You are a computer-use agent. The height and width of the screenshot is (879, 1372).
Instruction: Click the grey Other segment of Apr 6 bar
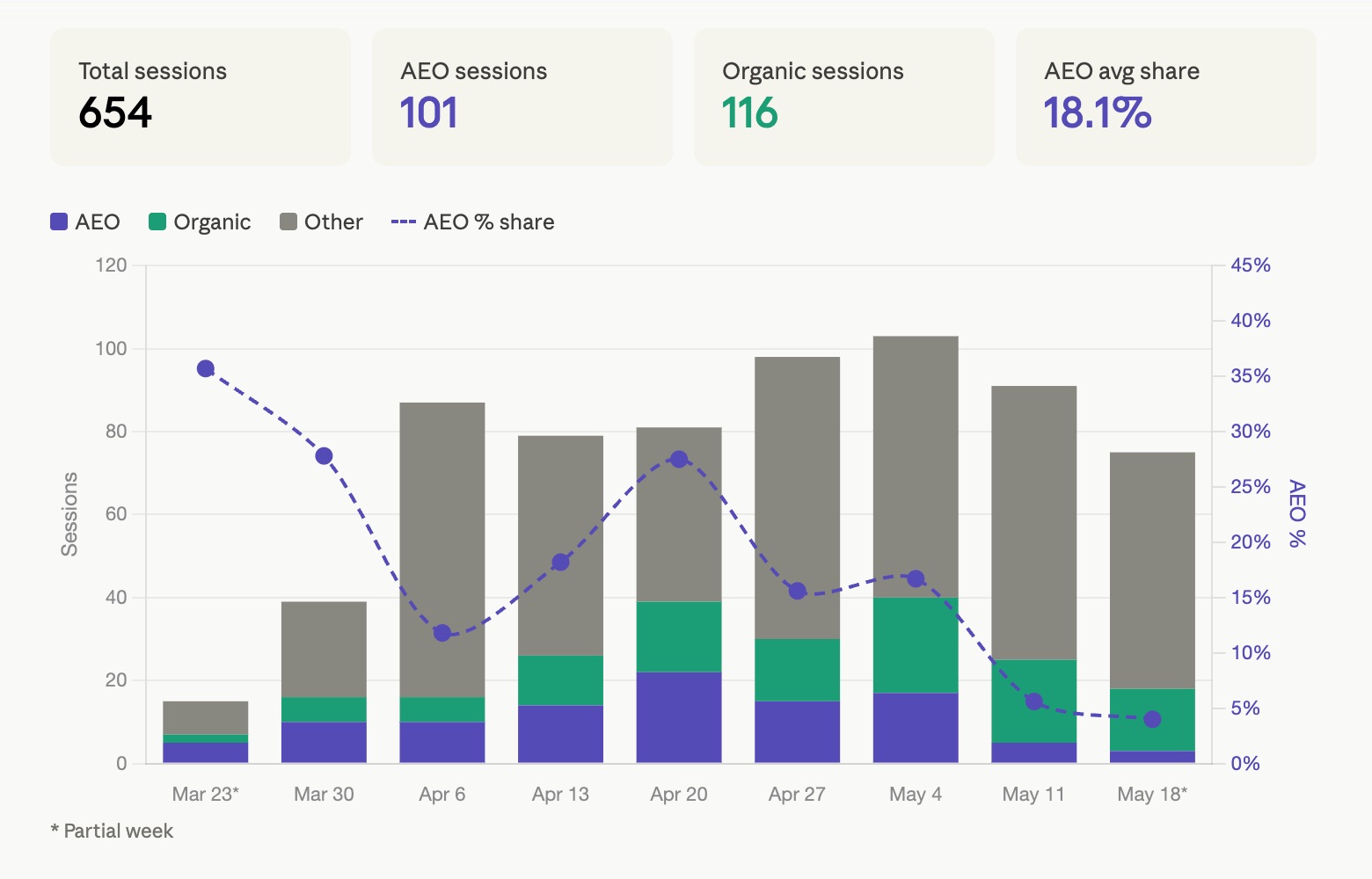click(x=442, y=549)
